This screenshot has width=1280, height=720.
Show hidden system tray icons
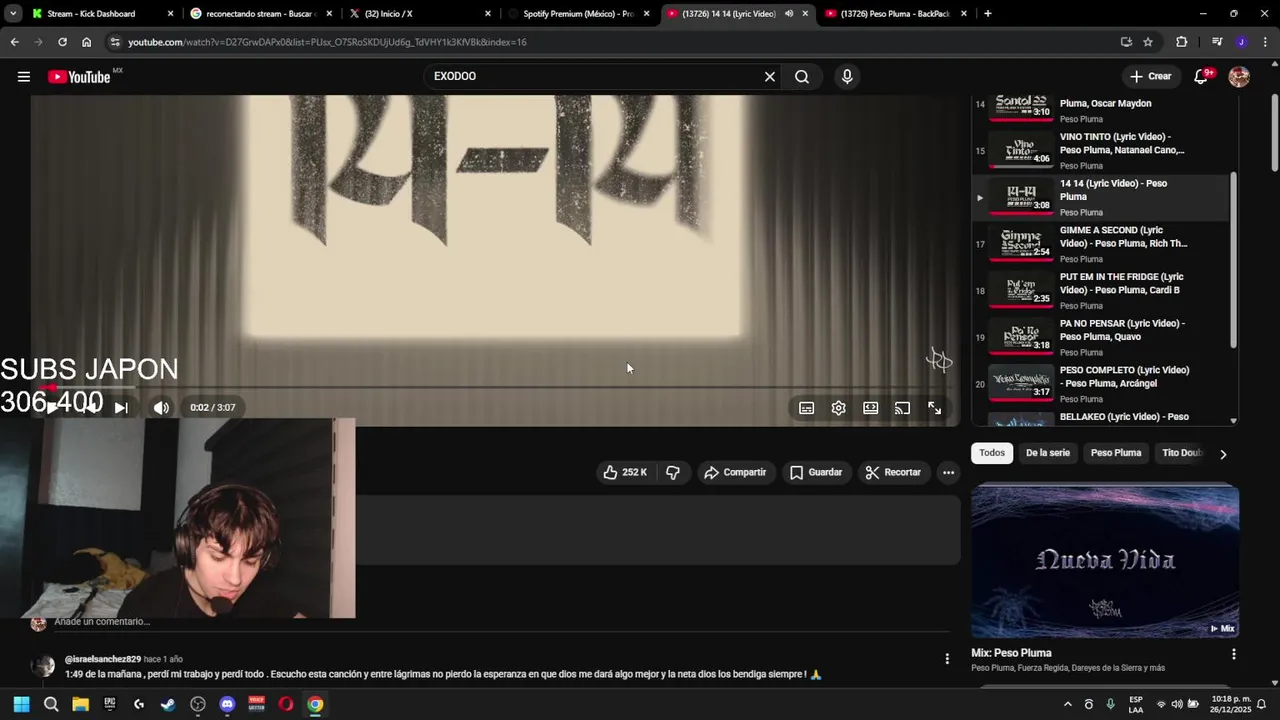1067,704
